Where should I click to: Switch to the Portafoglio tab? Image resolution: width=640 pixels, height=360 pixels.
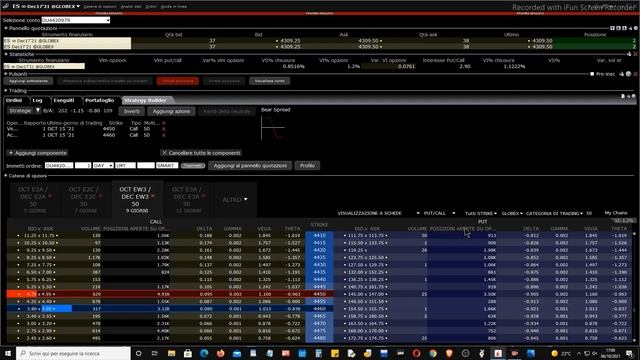click(x=100, y=100)
